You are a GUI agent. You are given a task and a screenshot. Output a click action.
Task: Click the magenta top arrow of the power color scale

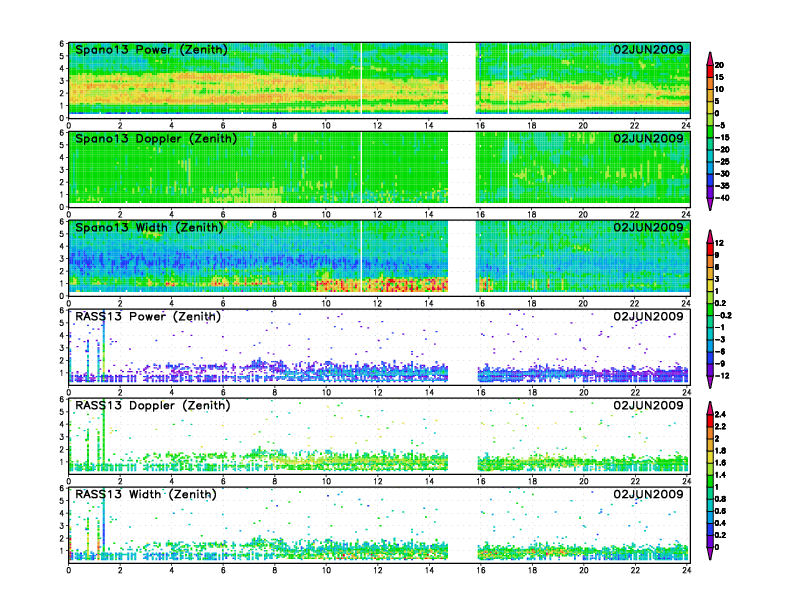point(710,57)
